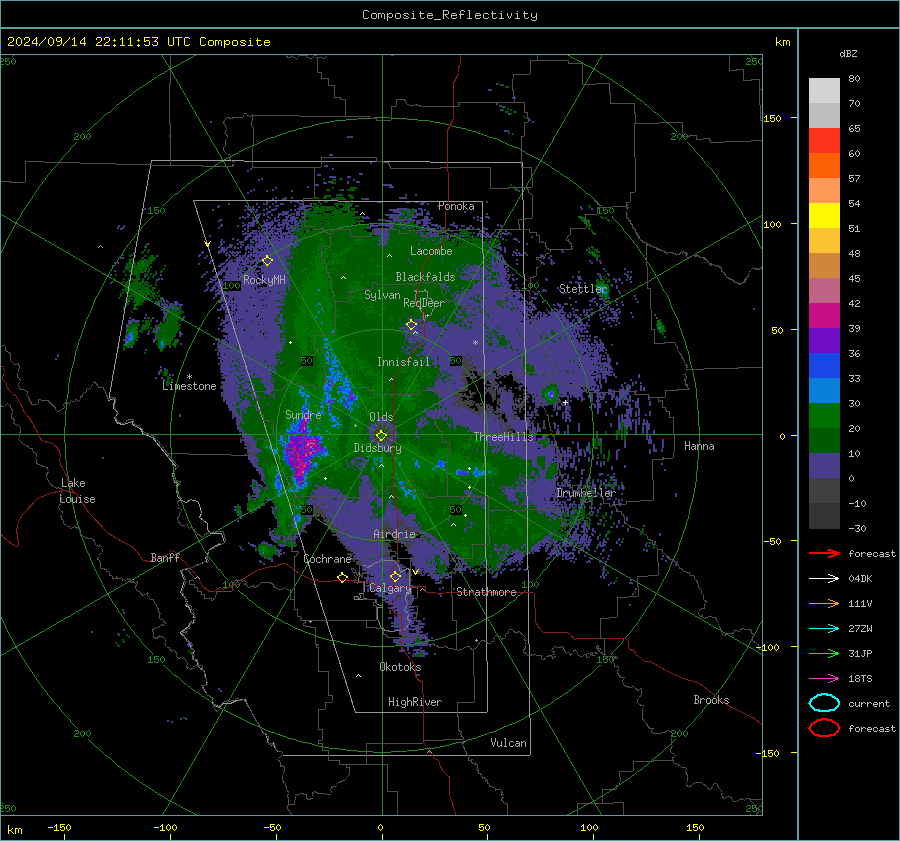Click the red forecast arrow in legend
900x841 pixels.
tap(824, 553)
